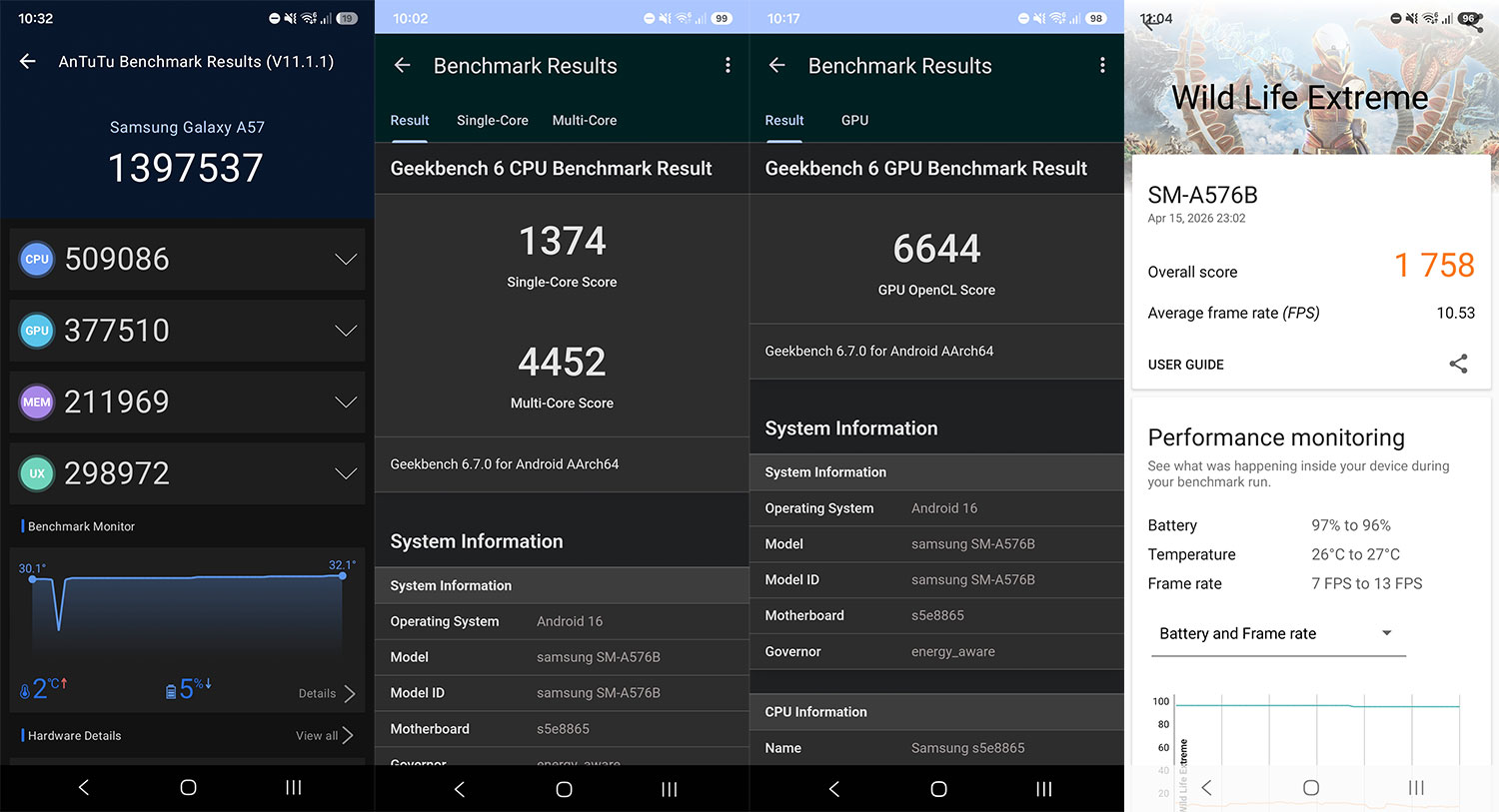Tap Governor energy_aware row in GPU screen
Image resolution: width=1499 pixels, height=812 pixels.
click(x=936, y=651)
